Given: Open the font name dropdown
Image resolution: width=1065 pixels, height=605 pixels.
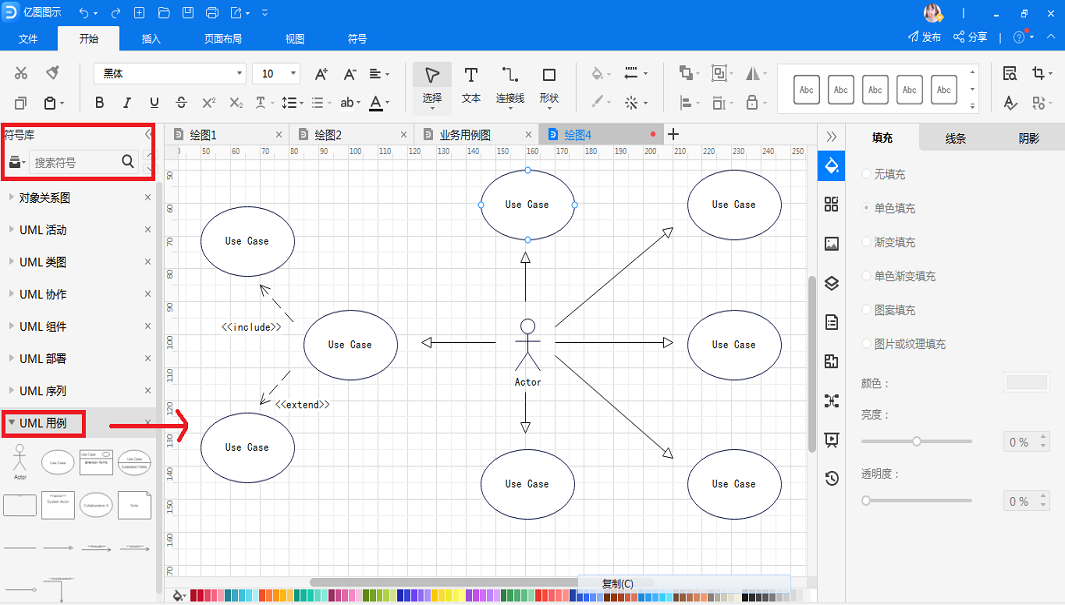Looking at the screenshot, I should 239,73.
